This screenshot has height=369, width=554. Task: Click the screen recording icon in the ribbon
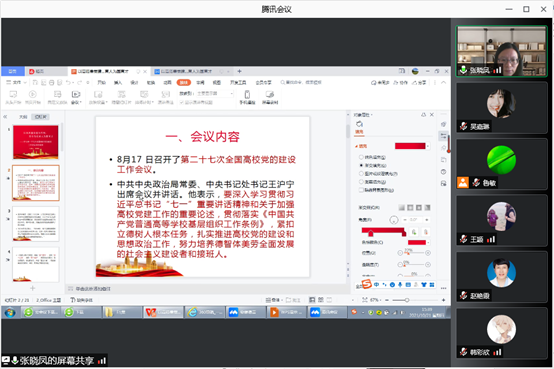[x=270, y=94]
